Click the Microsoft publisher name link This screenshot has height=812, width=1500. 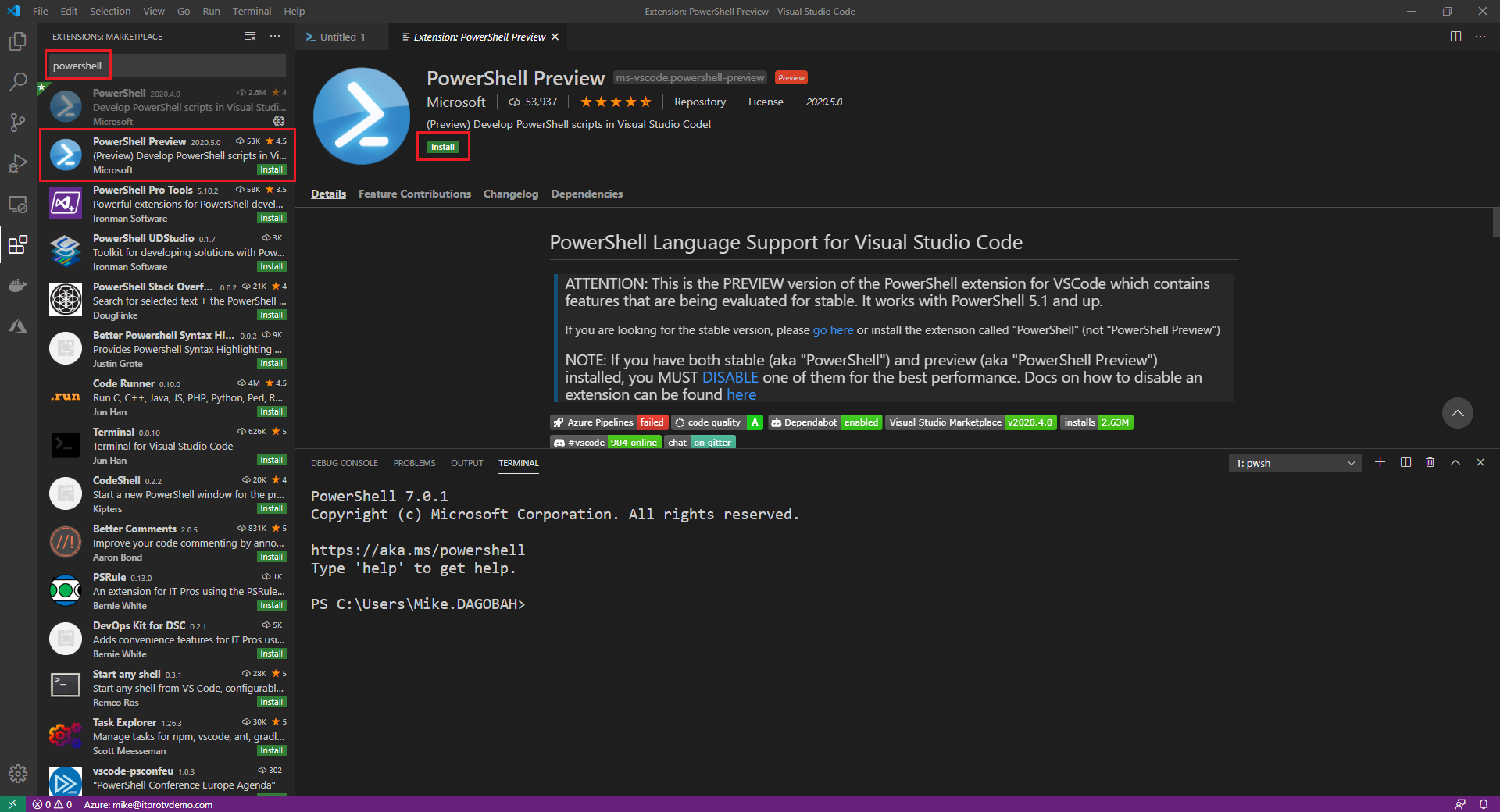(455, 102)
